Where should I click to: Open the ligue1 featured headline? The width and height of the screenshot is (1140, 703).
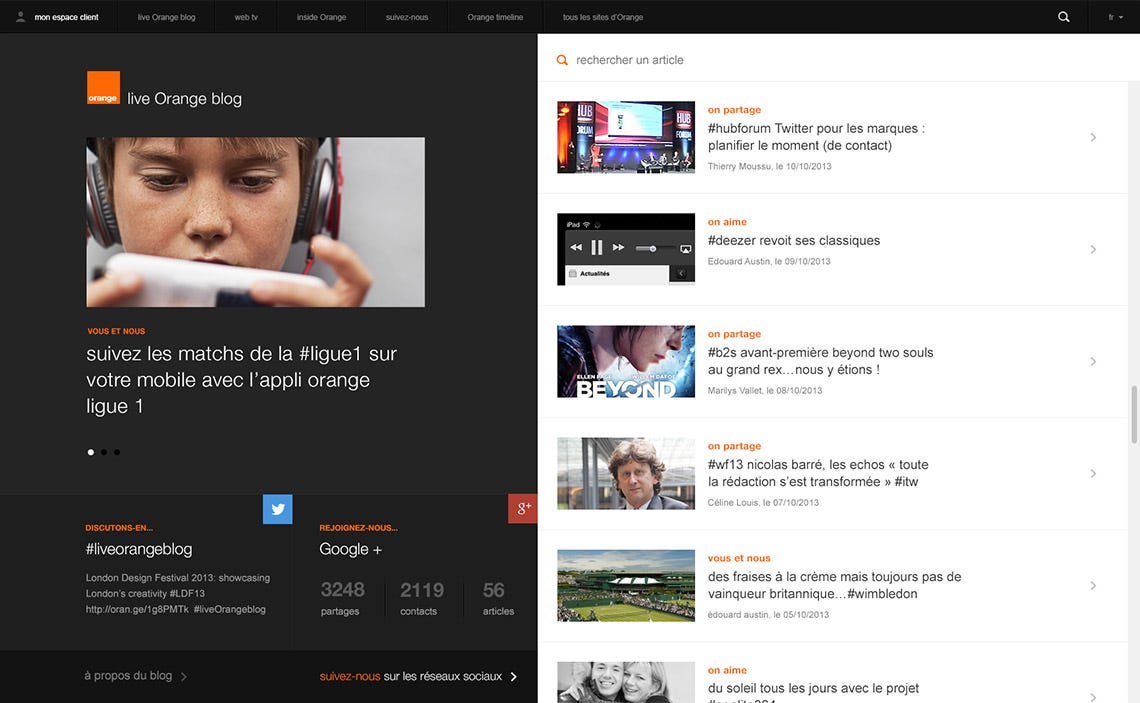[241, 379]
